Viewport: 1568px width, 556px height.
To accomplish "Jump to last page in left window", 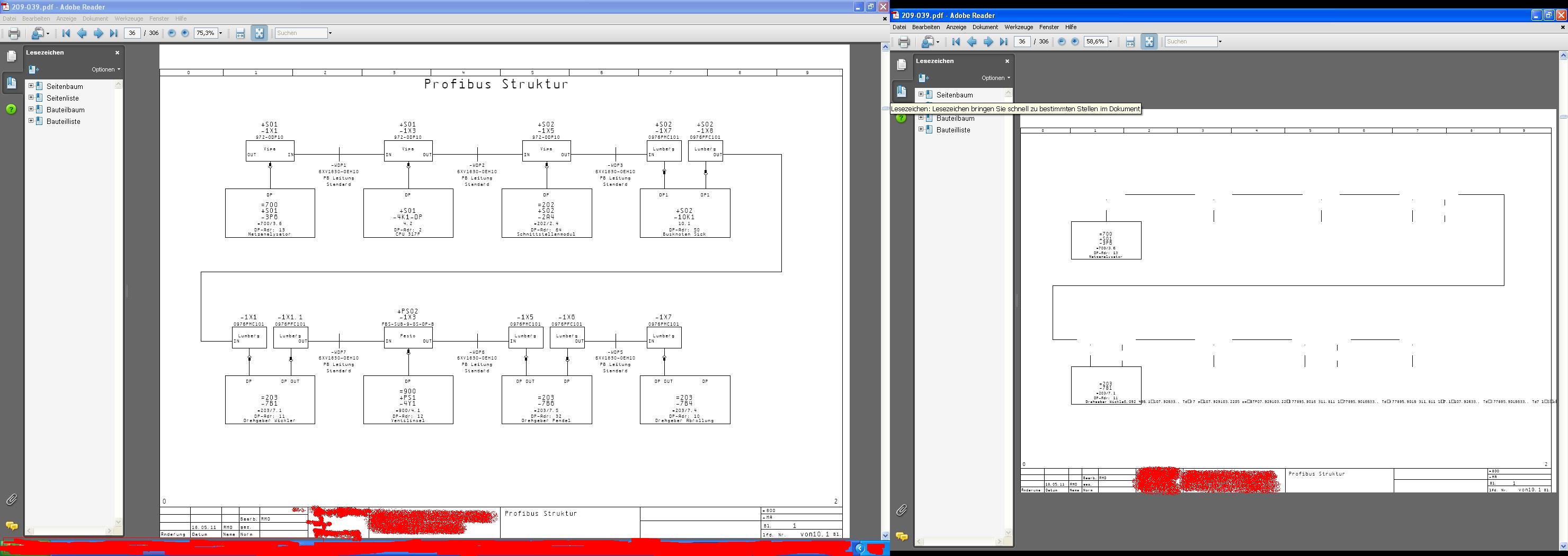I will click(x=114, y=33).
